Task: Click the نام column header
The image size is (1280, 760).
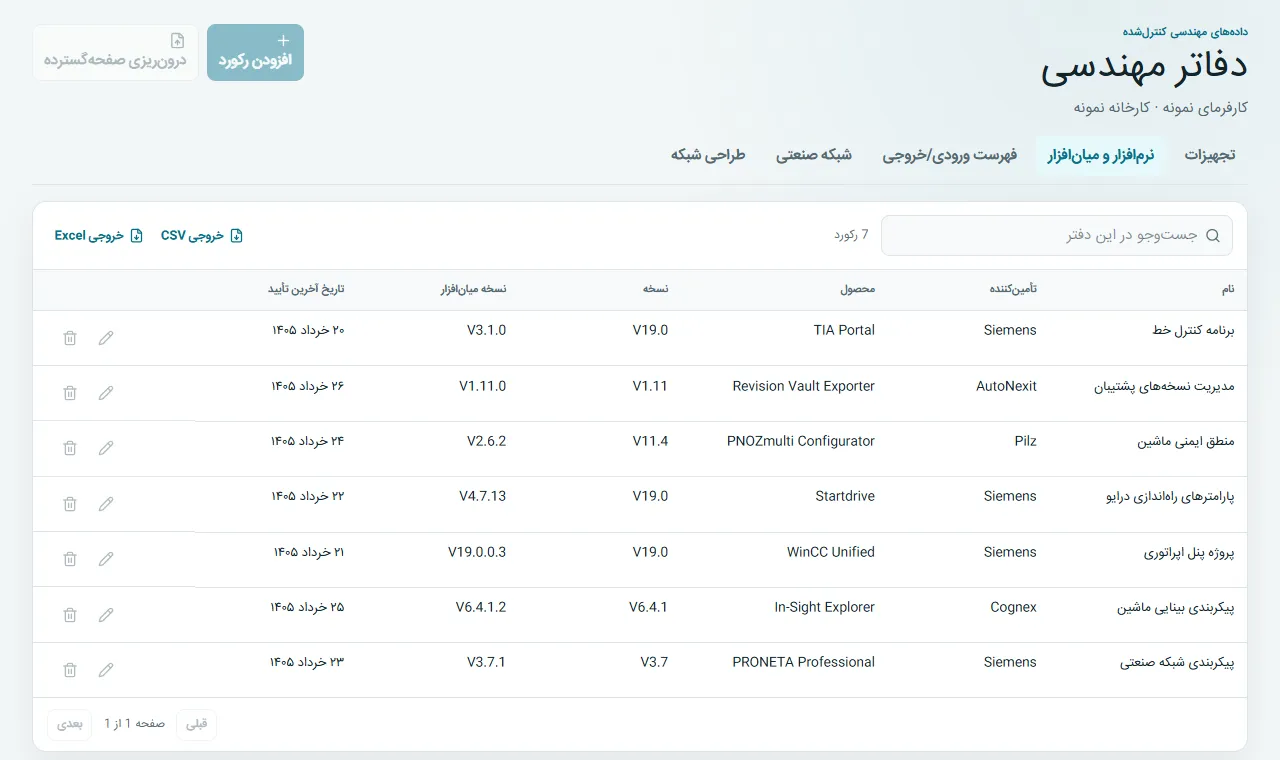Action: [1228, 289]
